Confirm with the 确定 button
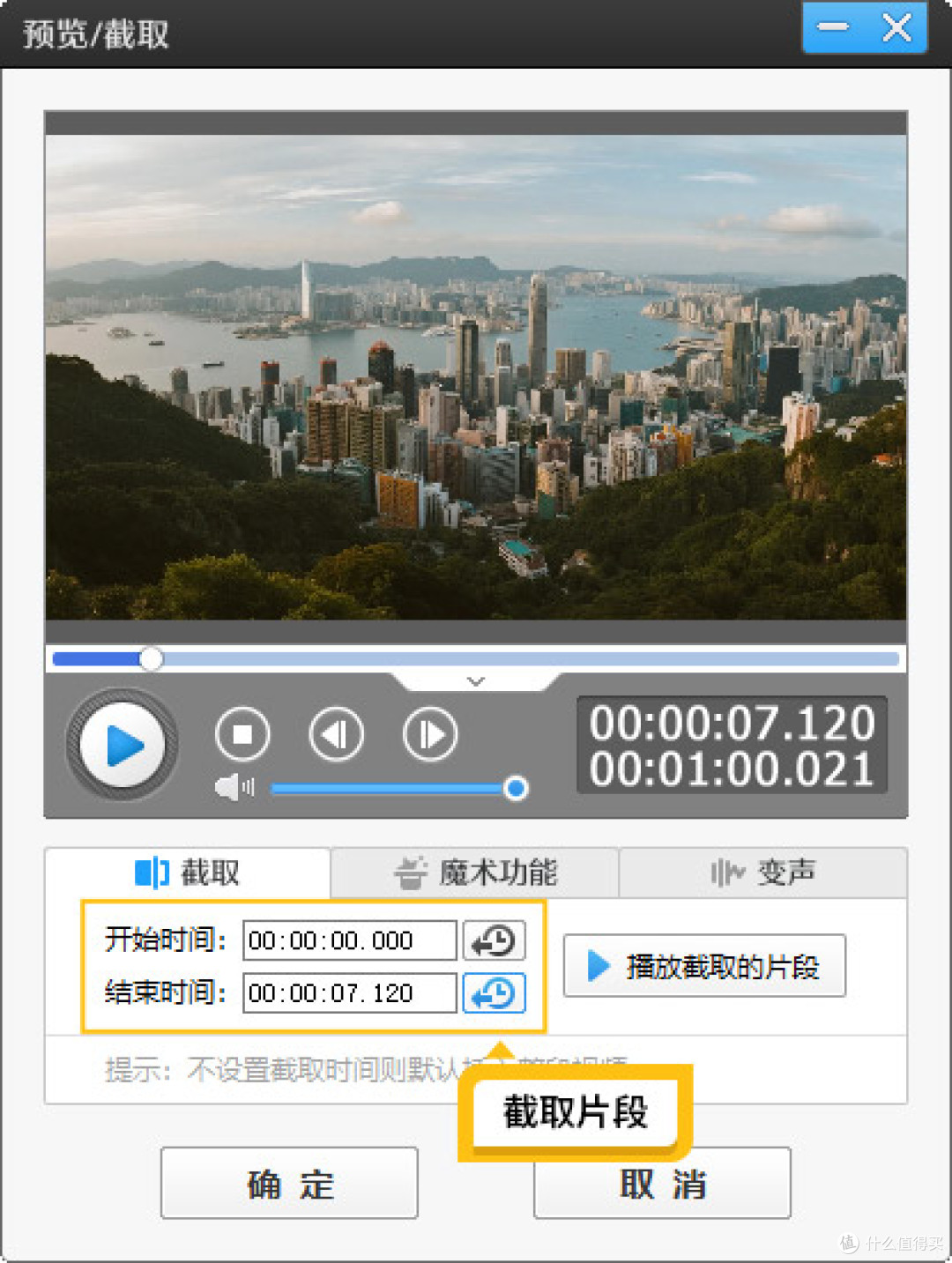This screenshot has height=1263, width=952. coord(289,1184)
